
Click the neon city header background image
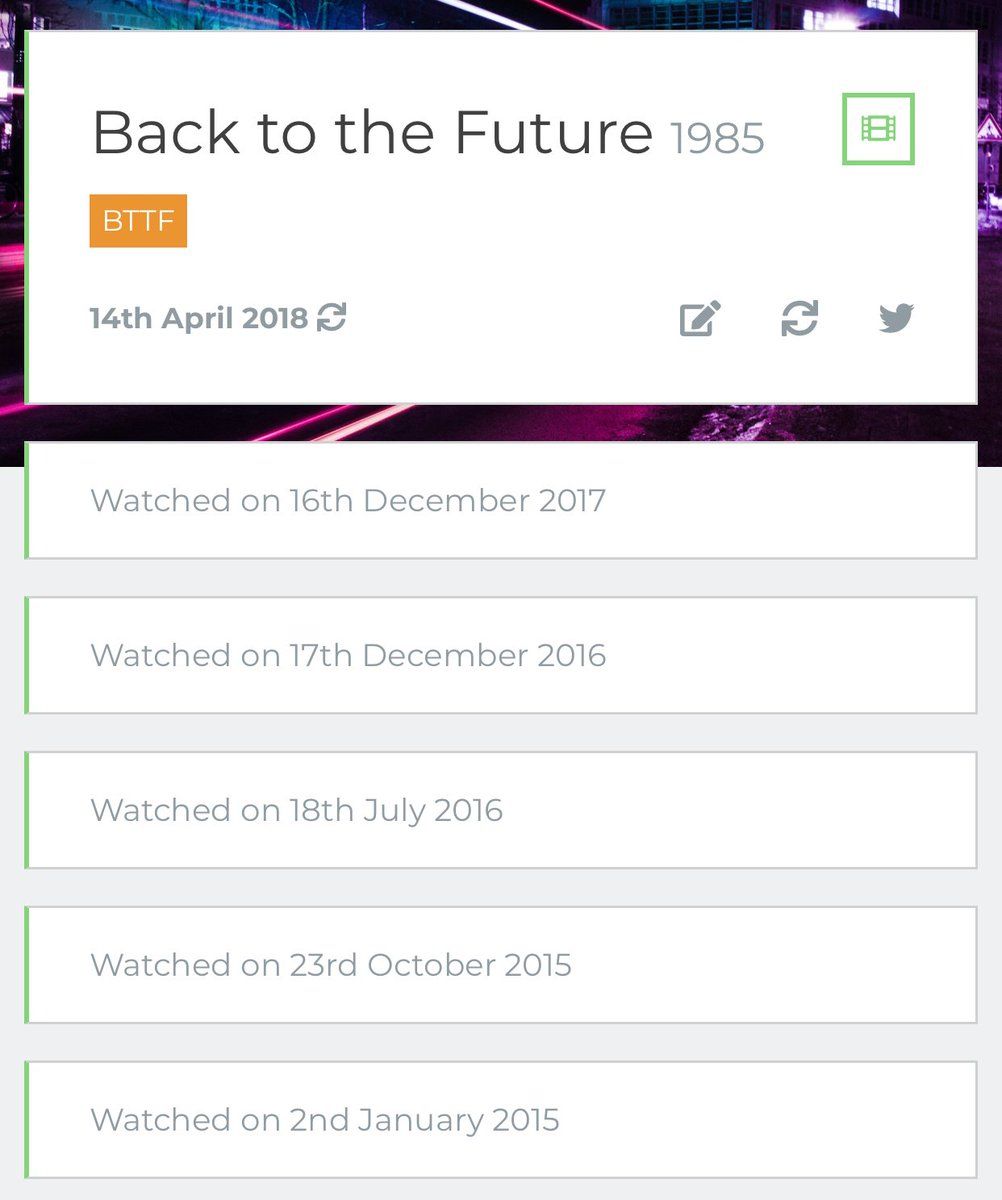pos(500,14)
